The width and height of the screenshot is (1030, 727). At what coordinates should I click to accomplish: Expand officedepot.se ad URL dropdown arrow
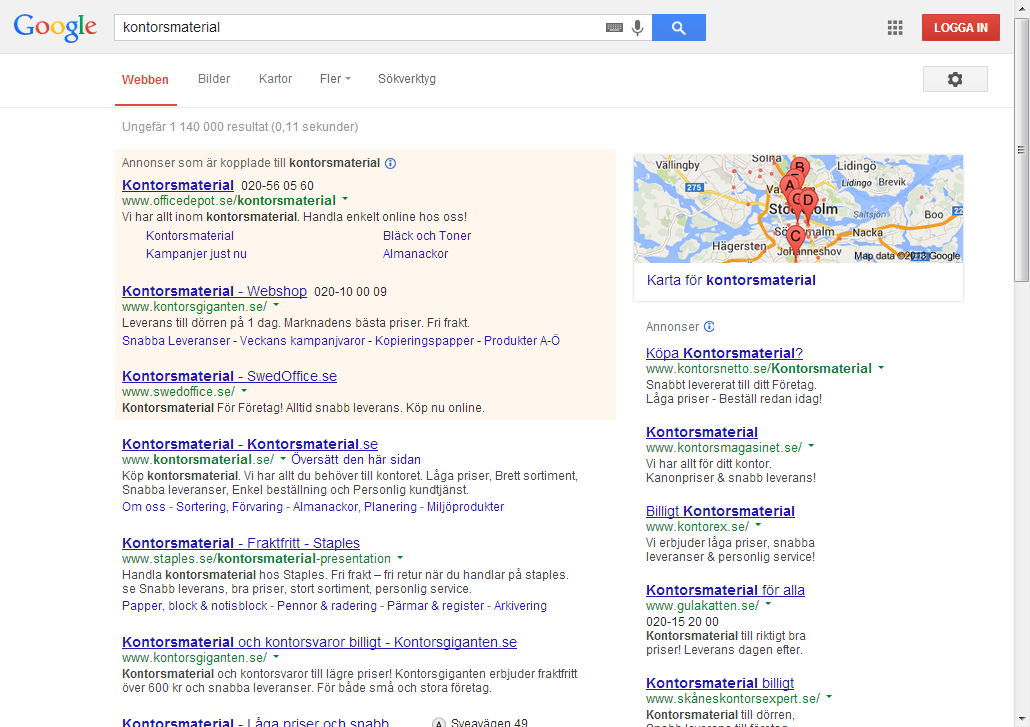345,199
